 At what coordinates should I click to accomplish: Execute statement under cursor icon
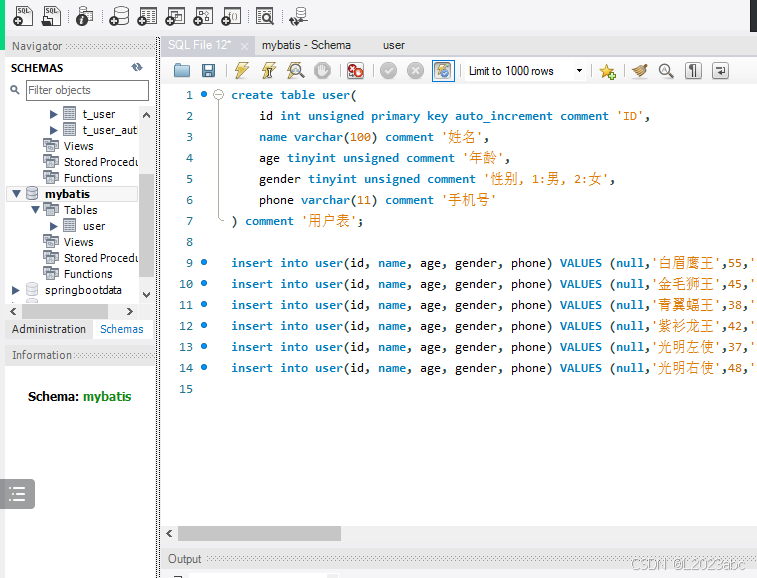pos(269,71)
